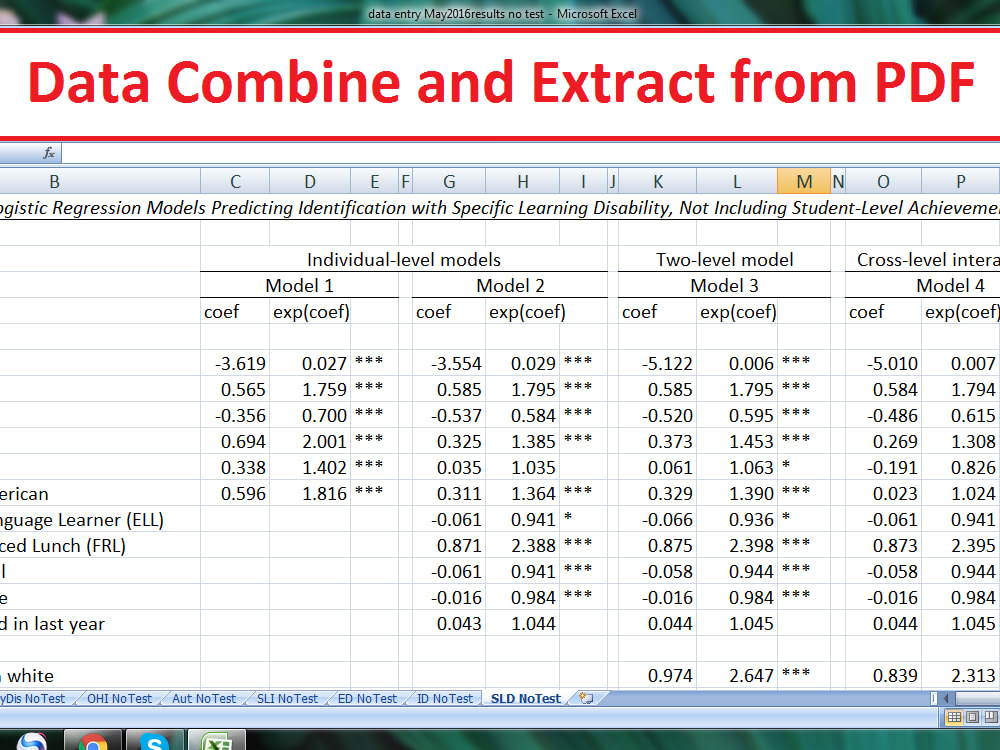Click the Excel taskbar button
This screenshot has width=1000, height=750.
[x=216, y=741]
